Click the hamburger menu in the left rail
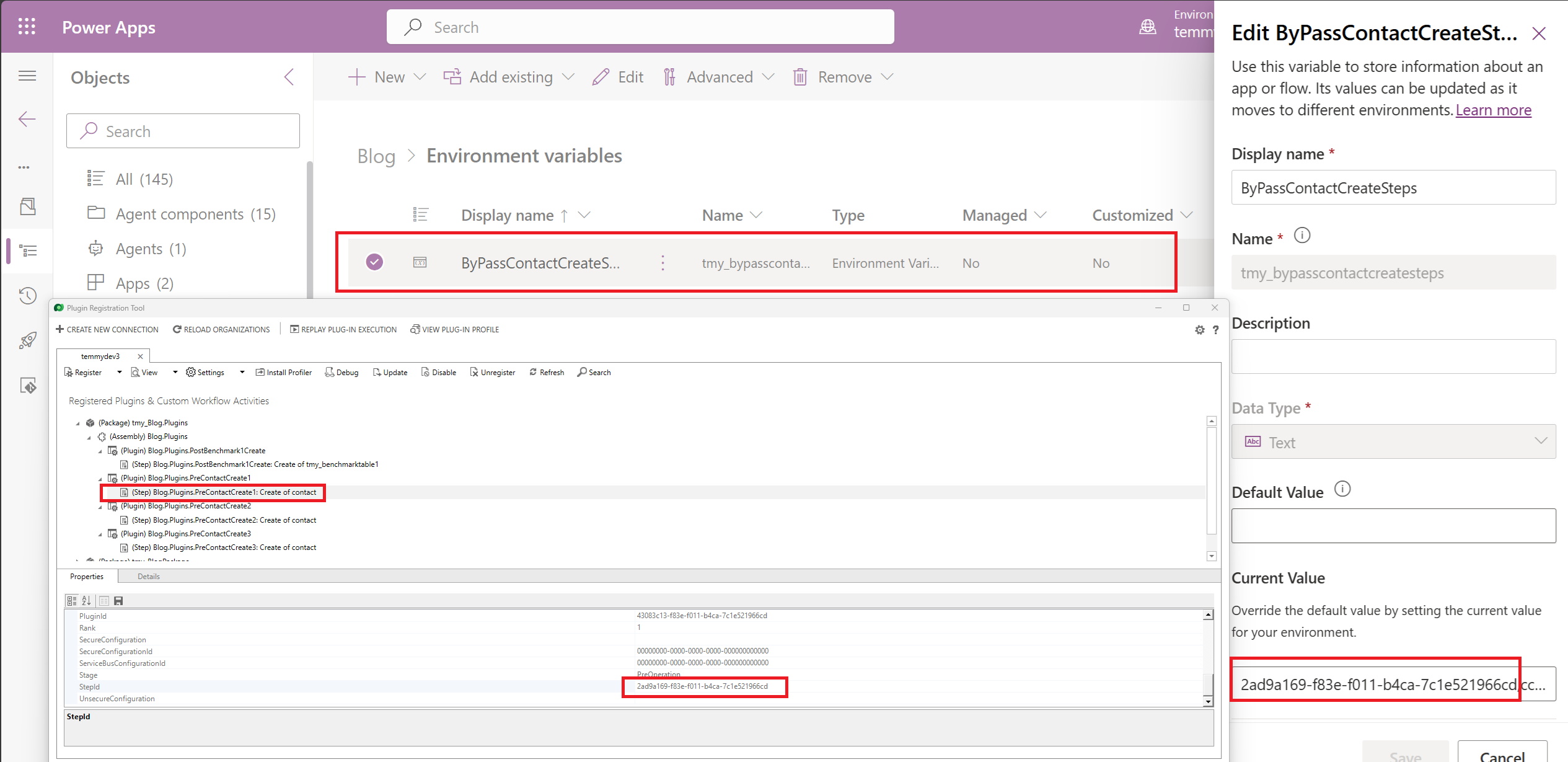 (x=27, y=76)
